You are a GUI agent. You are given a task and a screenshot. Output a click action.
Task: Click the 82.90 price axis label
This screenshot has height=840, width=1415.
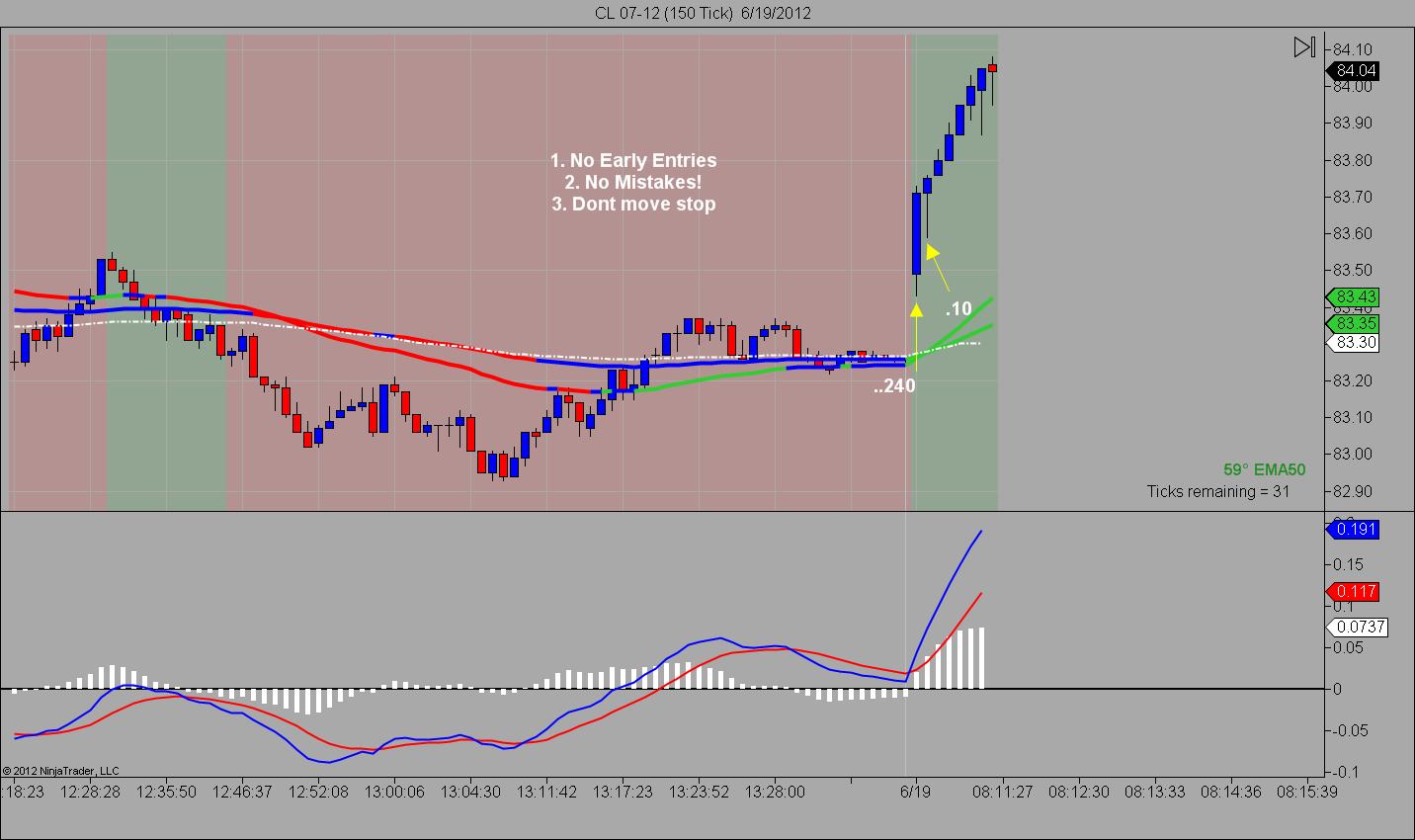pos(1352,491)
